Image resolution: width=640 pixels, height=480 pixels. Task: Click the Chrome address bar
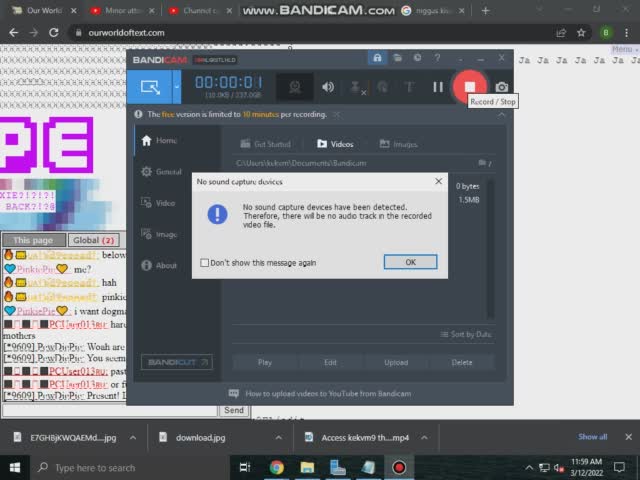tap(314, 33)
